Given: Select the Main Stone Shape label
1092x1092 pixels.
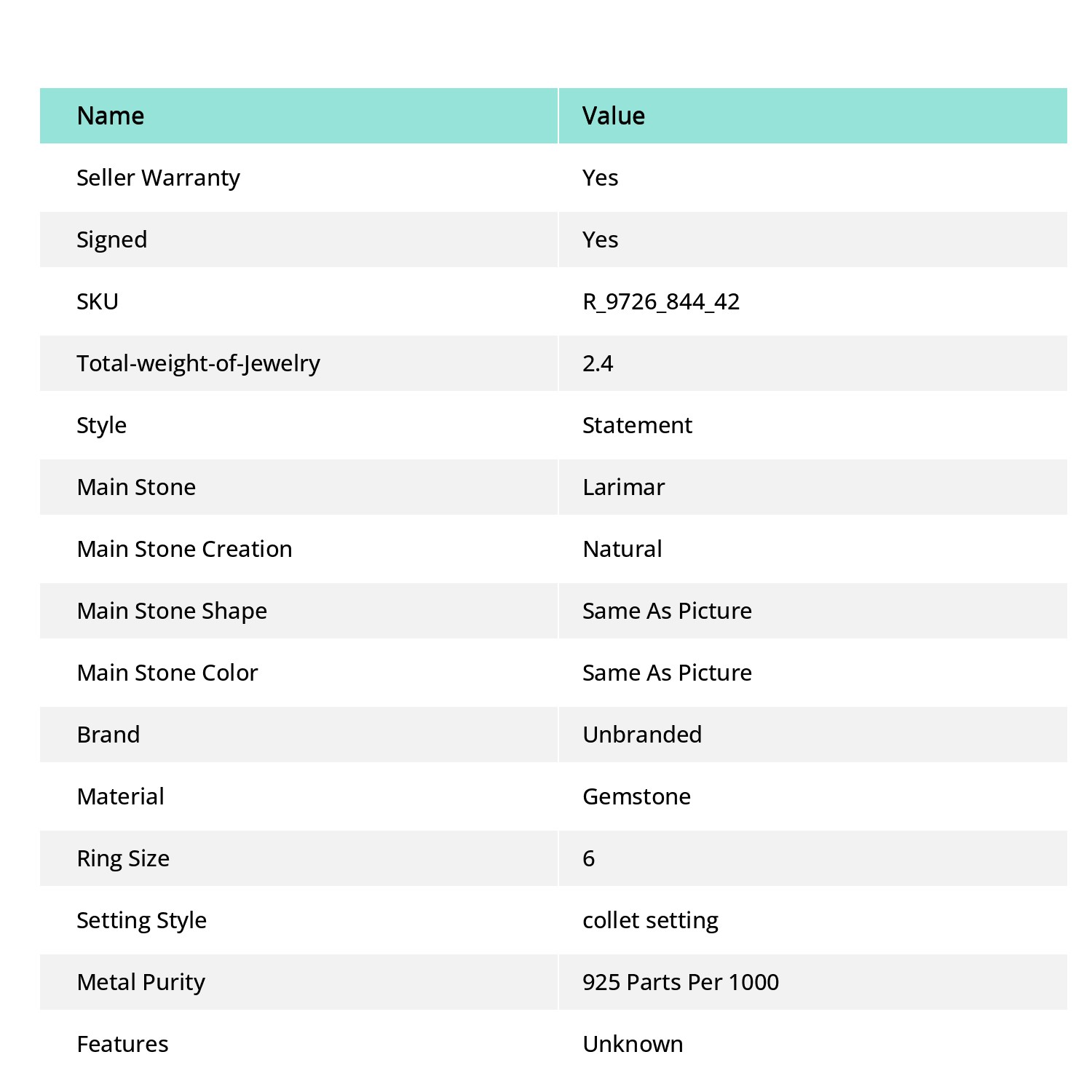Looking at the screenshot, I should pyautogui.click(x=172, y=612).
